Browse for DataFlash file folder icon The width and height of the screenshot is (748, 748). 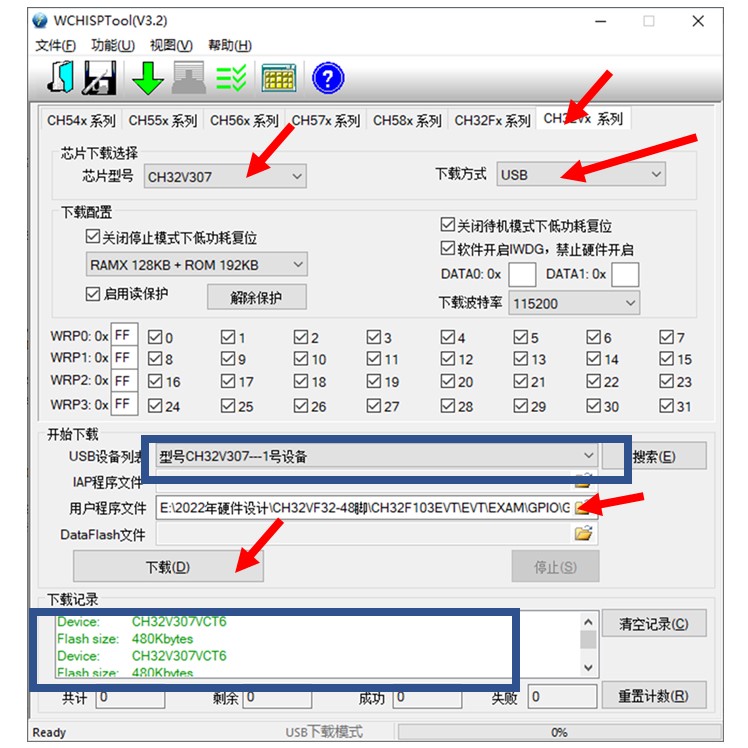coord(583,533)
